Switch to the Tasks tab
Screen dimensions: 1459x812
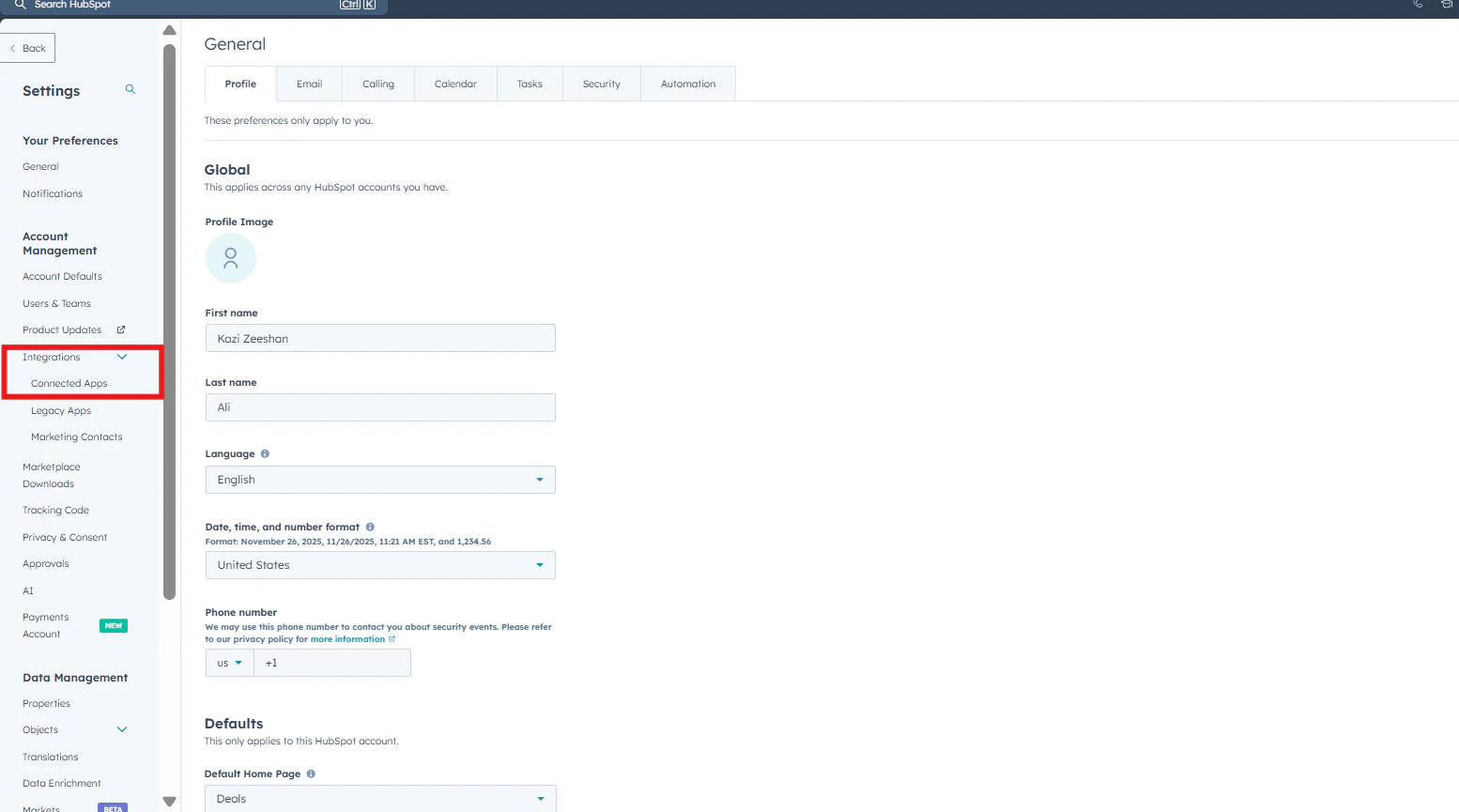(530, 84)
